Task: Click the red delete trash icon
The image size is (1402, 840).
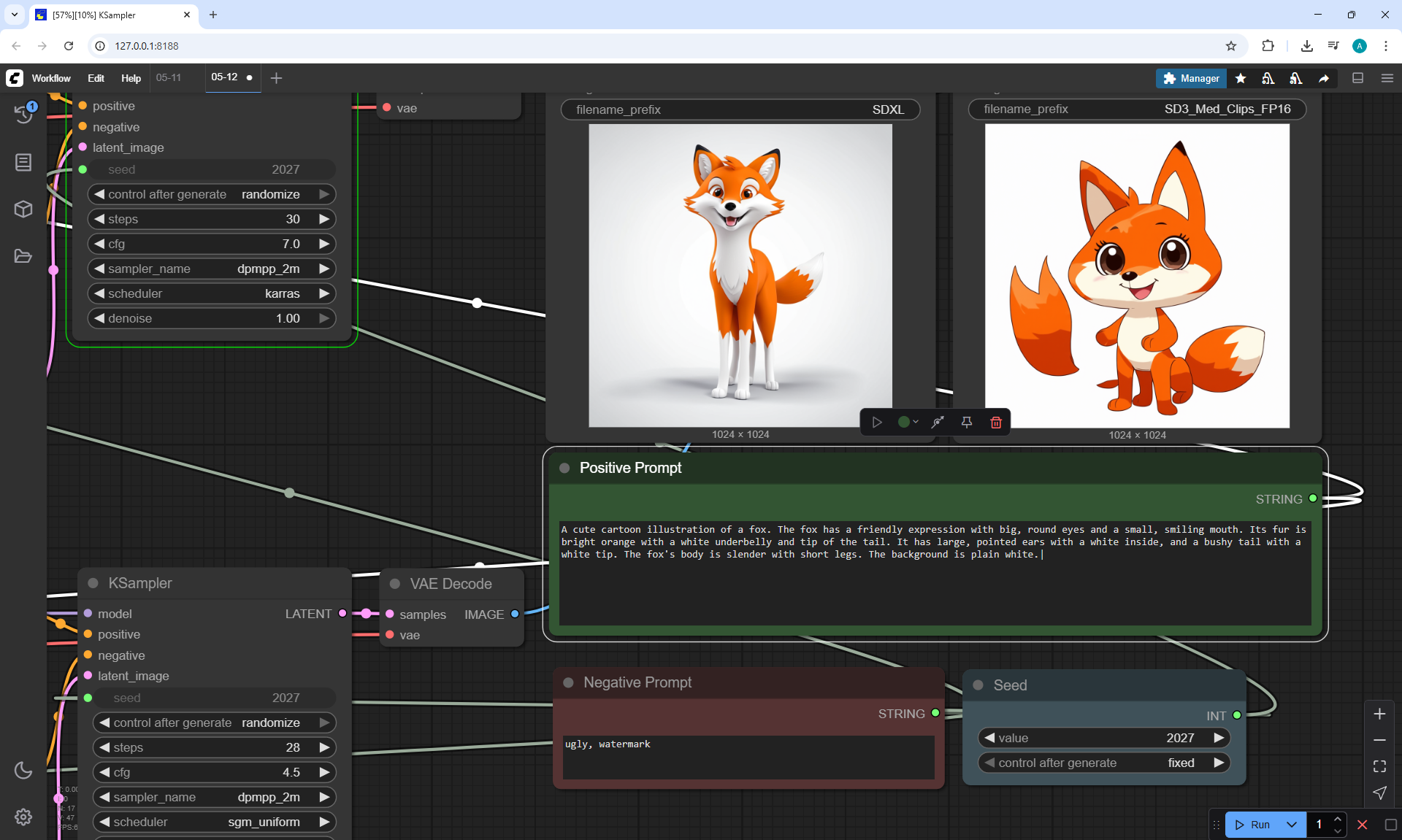Action: click(x=995, y=423)
